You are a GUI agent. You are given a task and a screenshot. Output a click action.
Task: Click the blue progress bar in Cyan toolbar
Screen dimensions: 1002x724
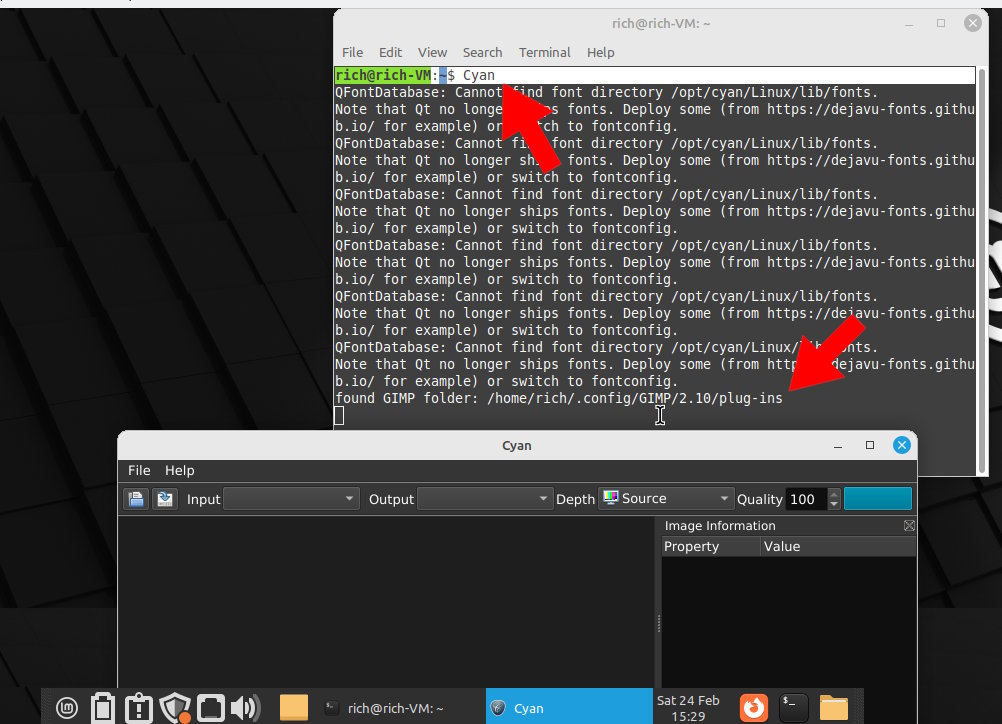click(877, 499)
